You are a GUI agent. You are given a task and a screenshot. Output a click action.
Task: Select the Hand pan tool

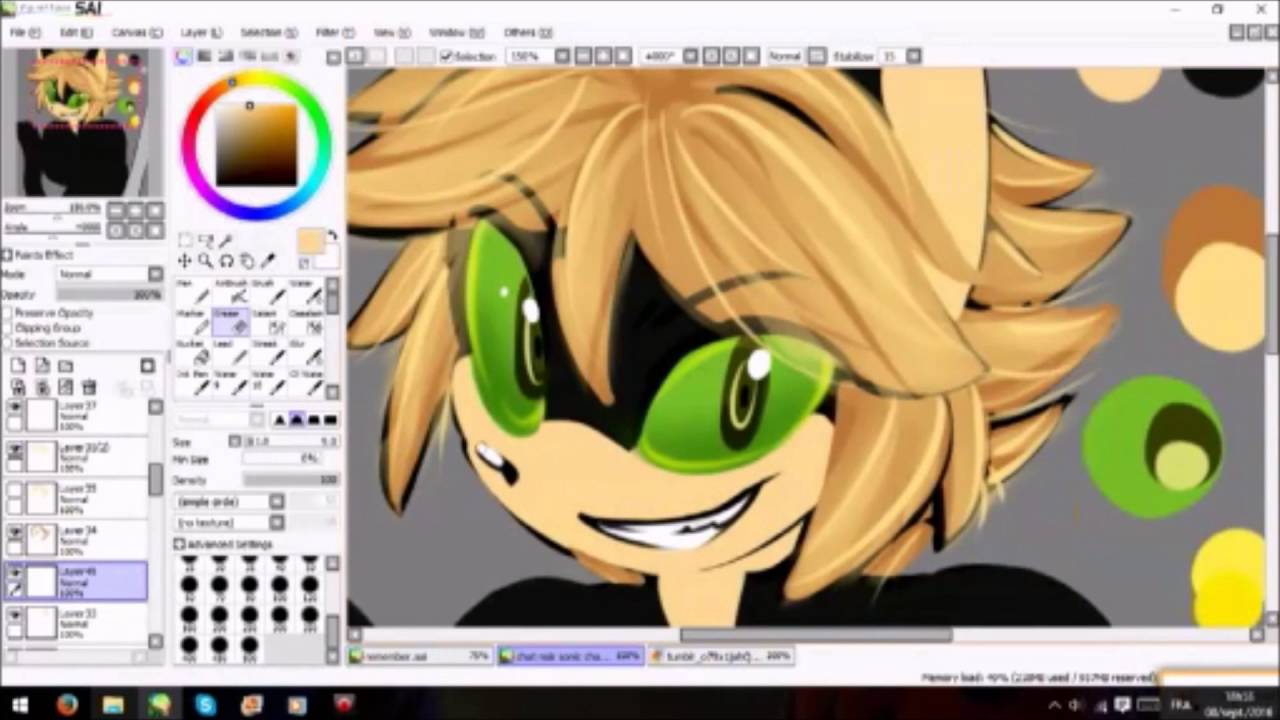click(247, 261)
